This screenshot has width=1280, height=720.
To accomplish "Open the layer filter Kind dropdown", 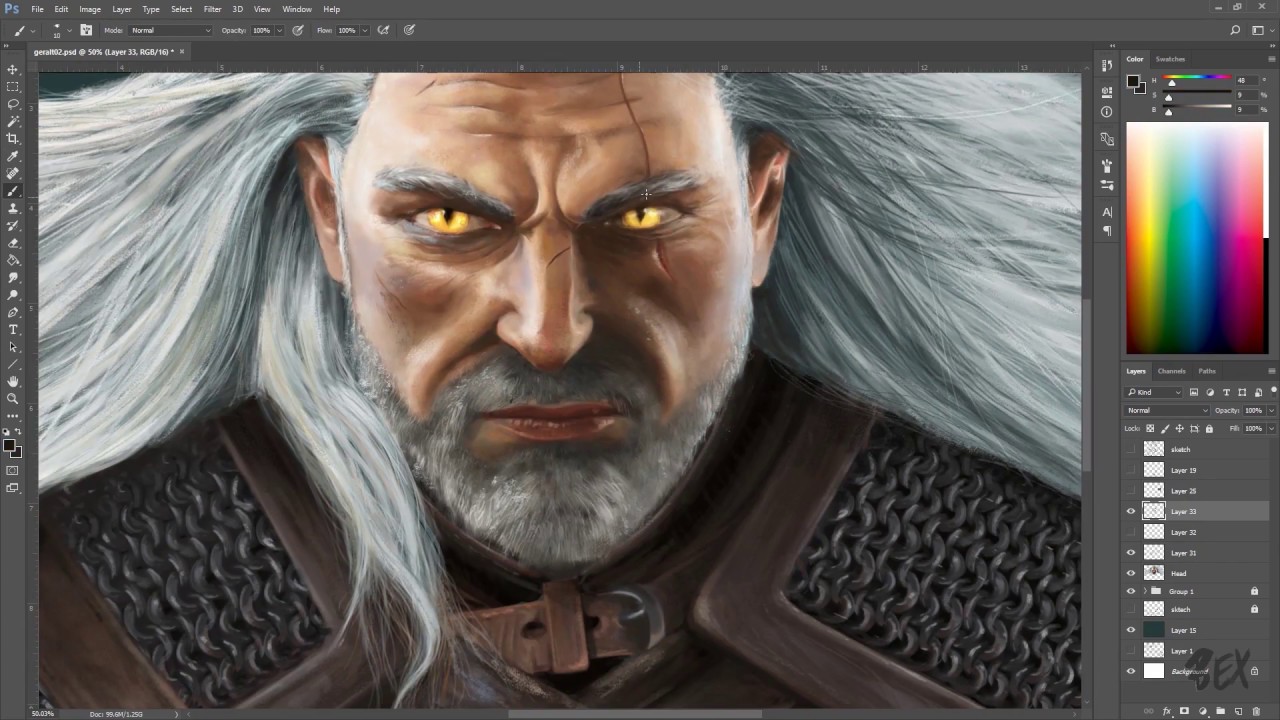I will [x=1153, y=392].
